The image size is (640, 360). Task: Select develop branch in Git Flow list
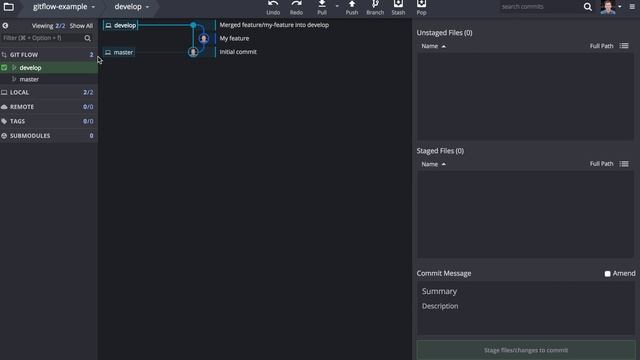[49, 68]
